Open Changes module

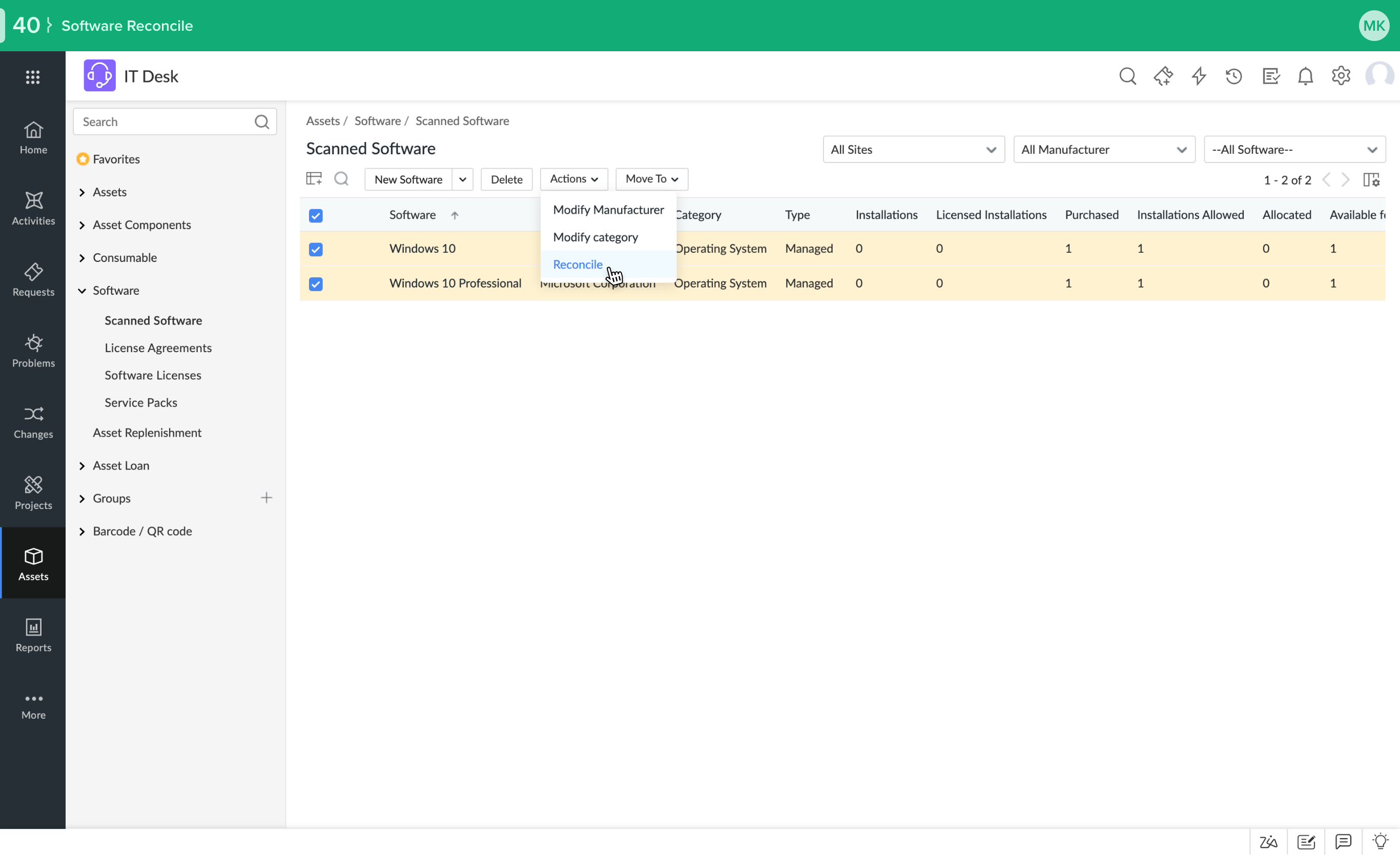click(33, 422)
